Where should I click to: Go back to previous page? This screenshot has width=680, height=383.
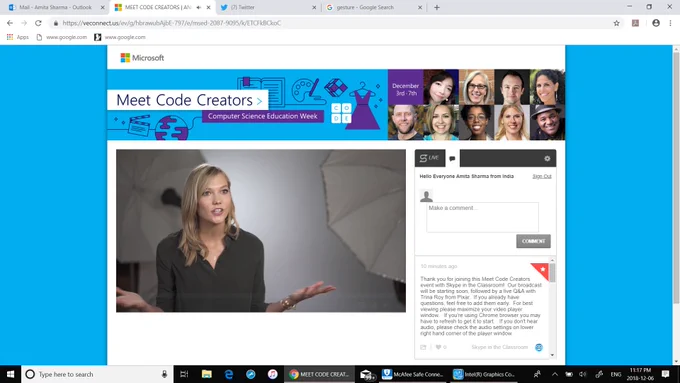tap(10, 23)
